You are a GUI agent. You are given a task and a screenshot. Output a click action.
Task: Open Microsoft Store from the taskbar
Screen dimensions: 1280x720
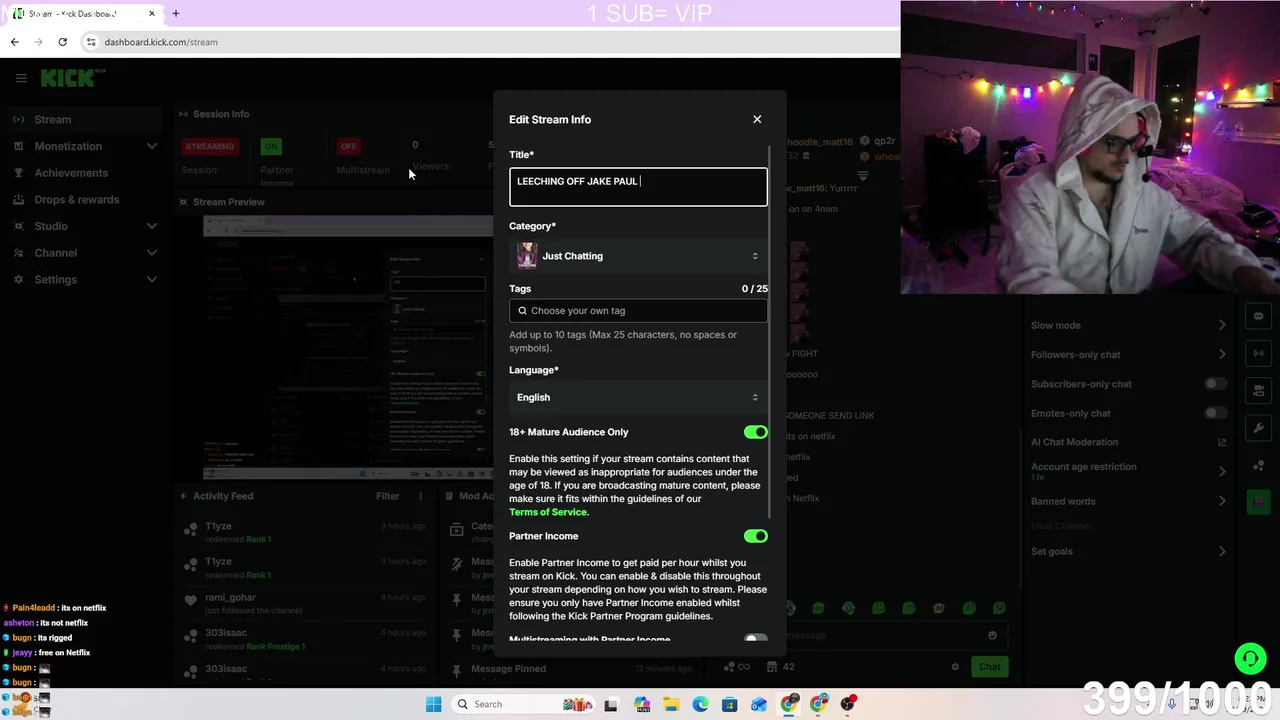click(x=730, y=704)
